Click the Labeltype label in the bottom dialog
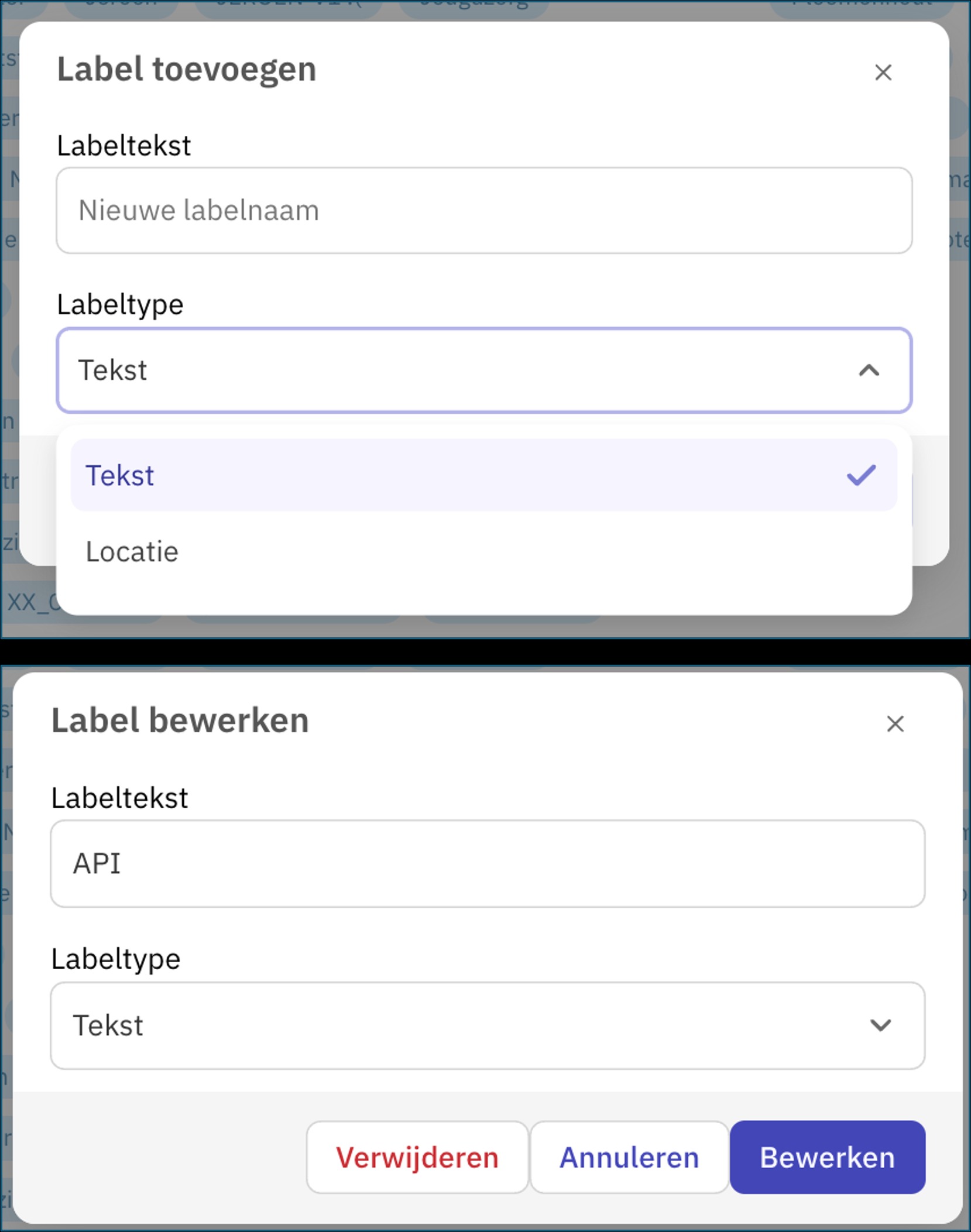This screenshot has width=971, height=1232. 116,959
